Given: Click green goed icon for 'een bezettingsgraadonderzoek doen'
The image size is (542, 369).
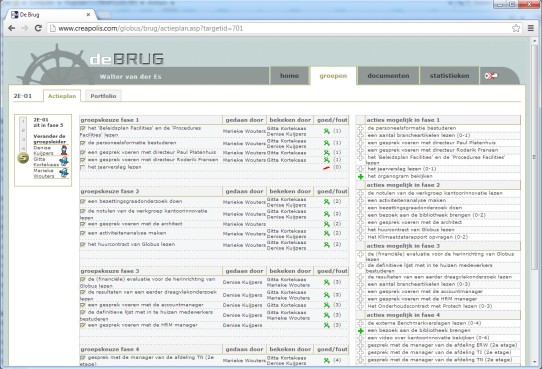Looking at the screenshot, I should point(327,201).
